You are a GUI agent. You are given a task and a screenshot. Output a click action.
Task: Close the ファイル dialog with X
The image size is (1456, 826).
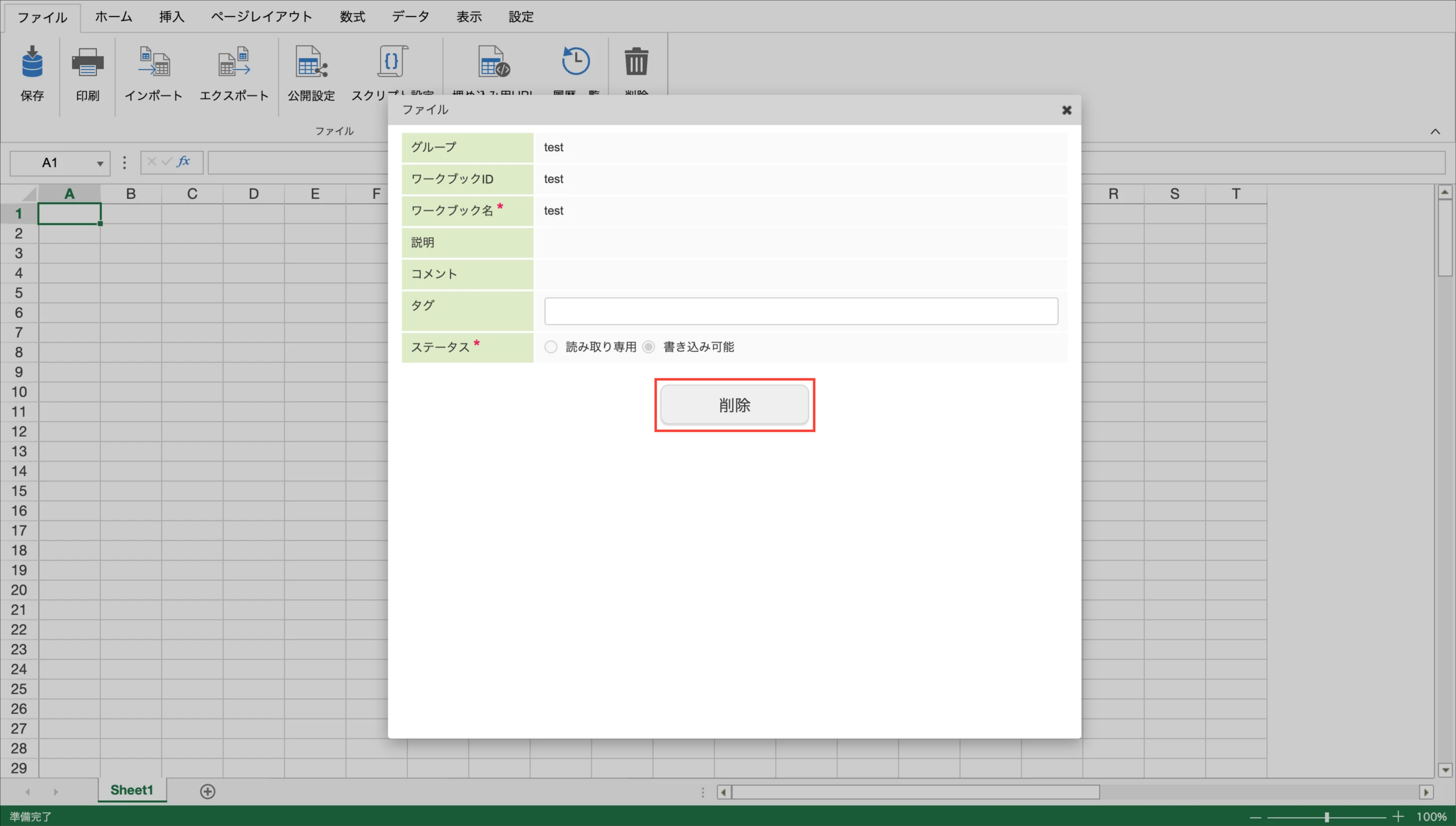coord(1066,110)
